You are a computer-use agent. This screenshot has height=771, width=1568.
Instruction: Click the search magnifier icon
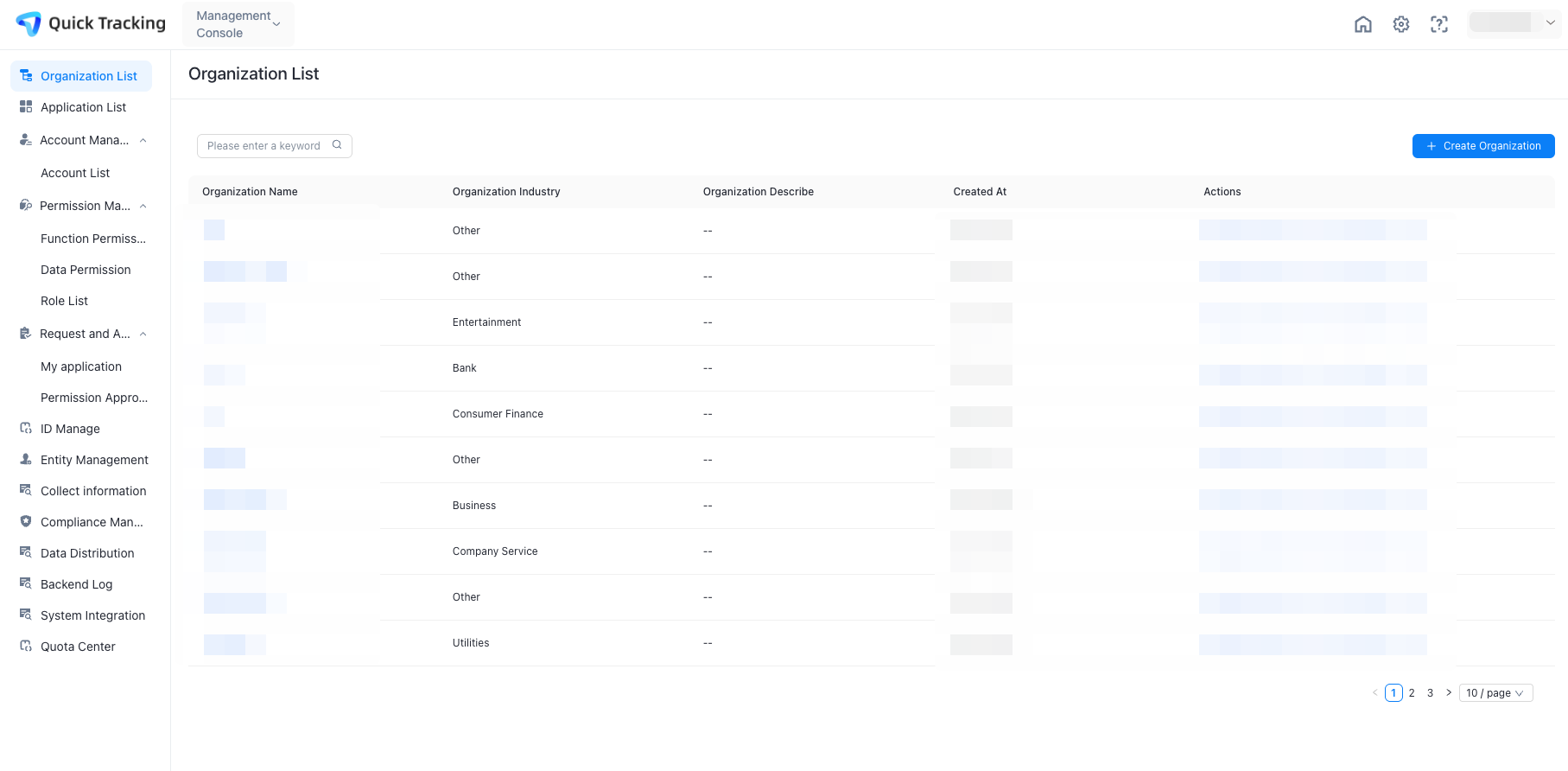point(337,145)
